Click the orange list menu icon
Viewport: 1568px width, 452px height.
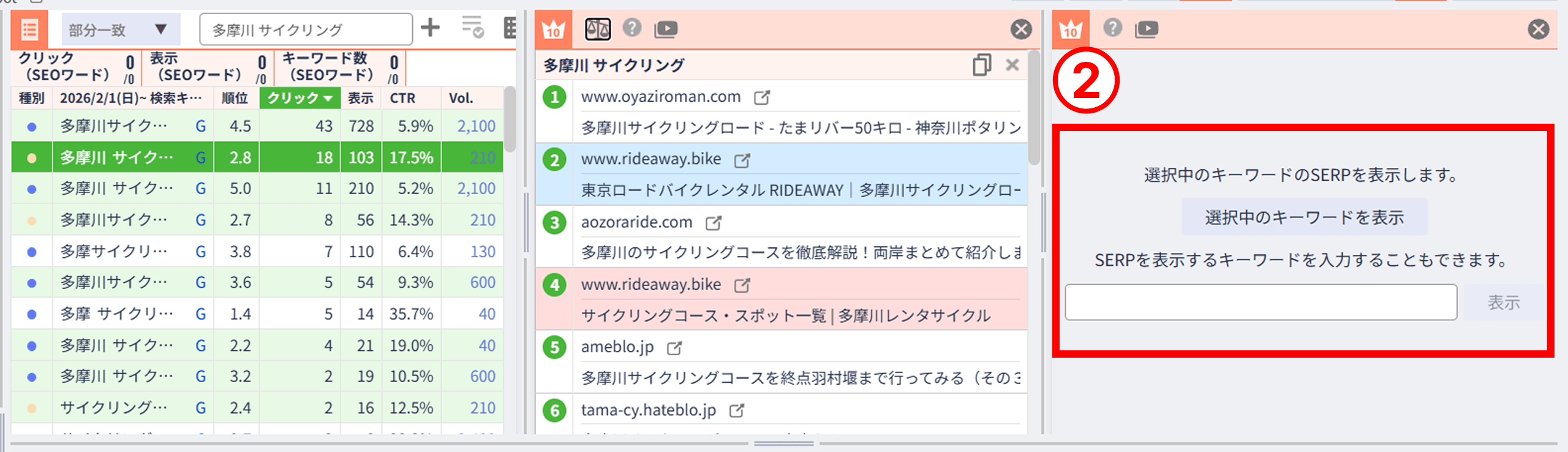29,29
